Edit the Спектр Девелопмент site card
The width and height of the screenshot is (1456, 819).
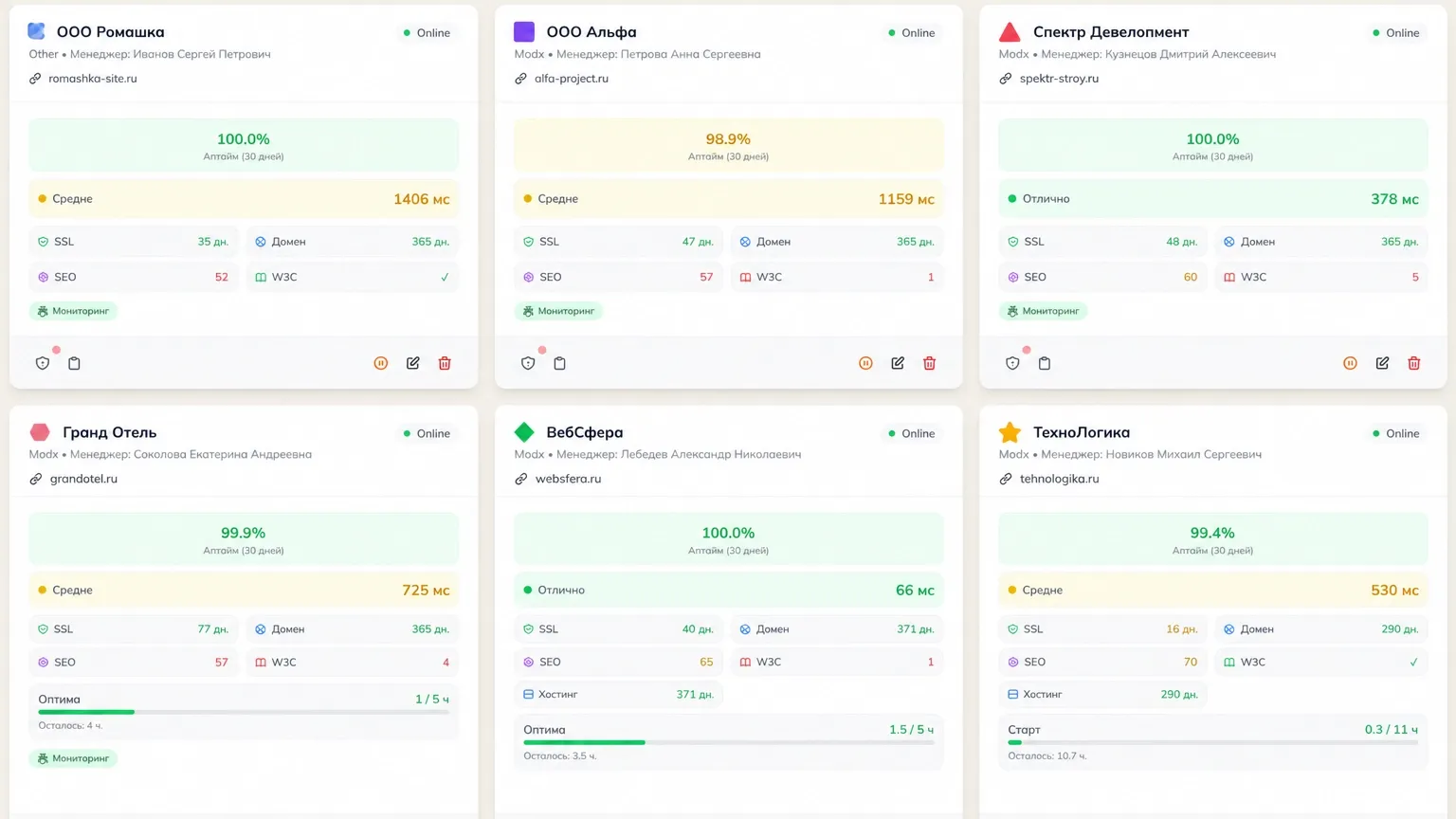pyautogui.click(x=1382, y=363)
